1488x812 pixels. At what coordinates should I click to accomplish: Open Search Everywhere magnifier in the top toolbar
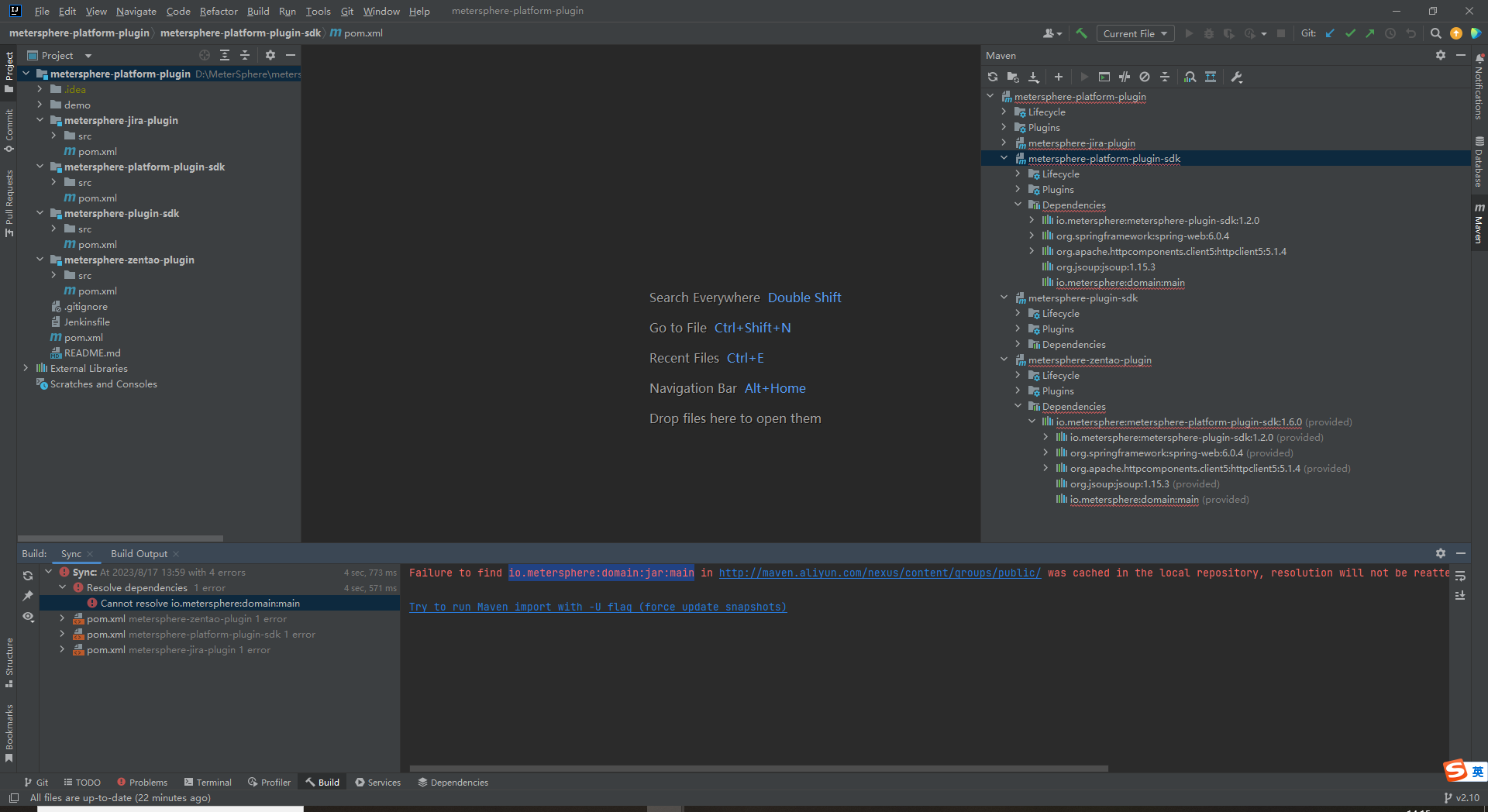[1436, 33]
